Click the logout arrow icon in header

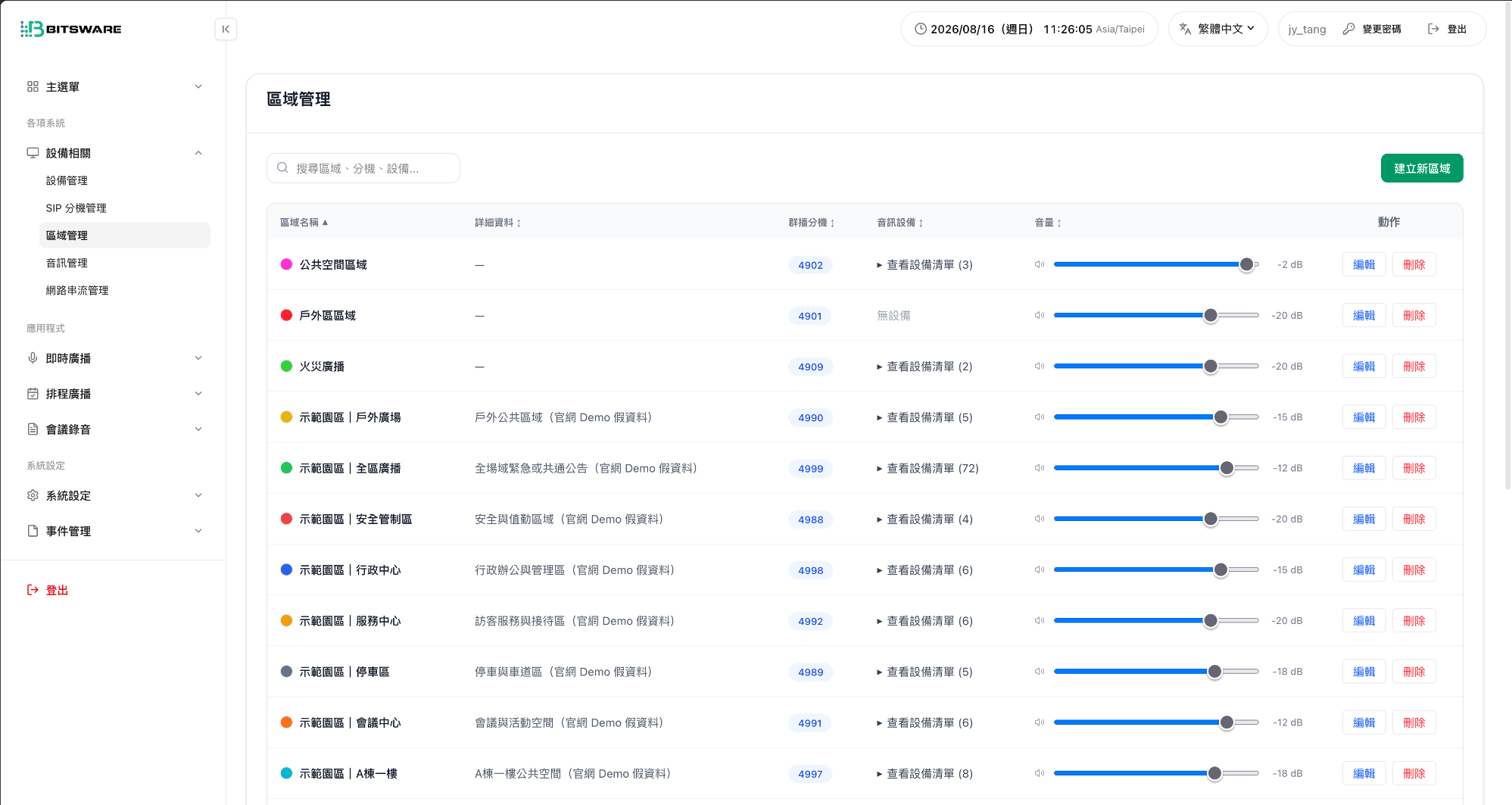(x=1433, y=29)
